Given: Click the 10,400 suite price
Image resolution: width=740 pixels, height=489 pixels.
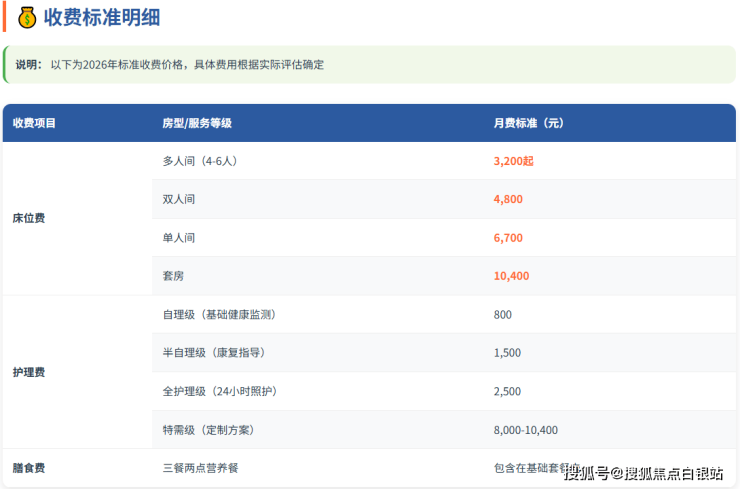Looking at the screenshot, I should click(511, 276).
